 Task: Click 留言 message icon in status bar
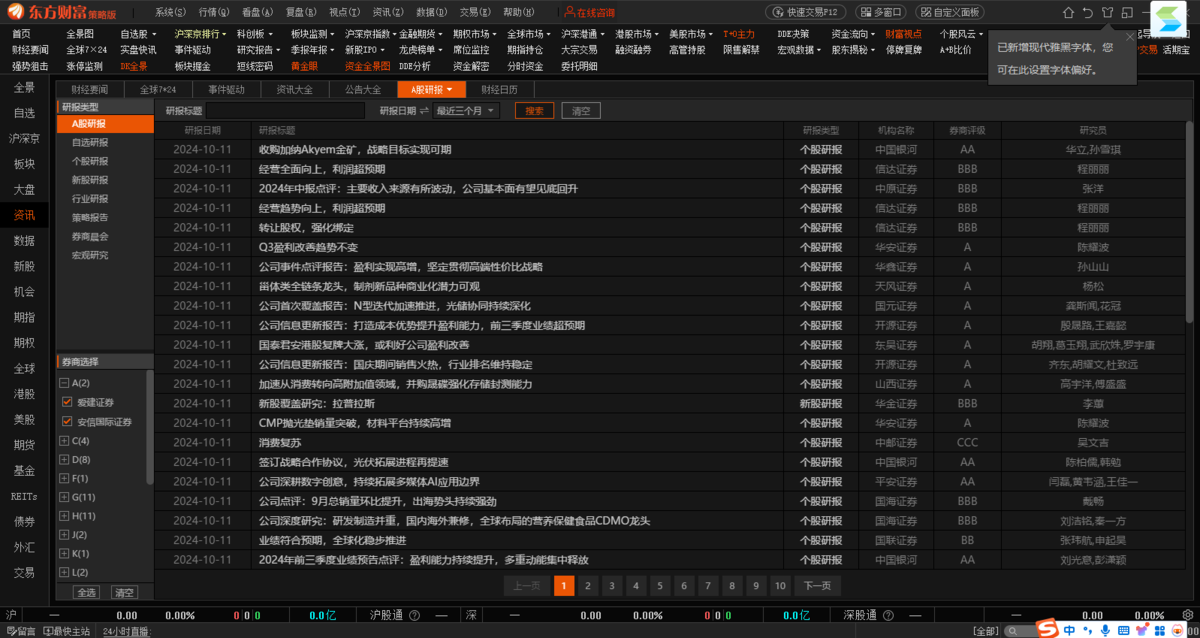20,631
